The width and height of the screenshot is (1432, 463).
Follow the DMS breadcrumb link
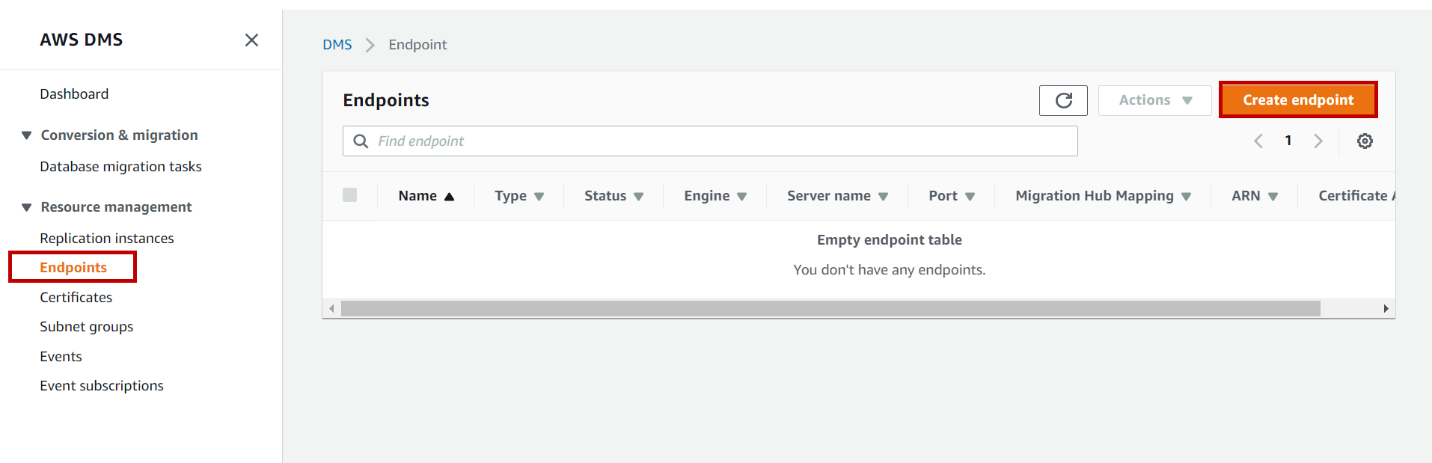pos(337,45)
